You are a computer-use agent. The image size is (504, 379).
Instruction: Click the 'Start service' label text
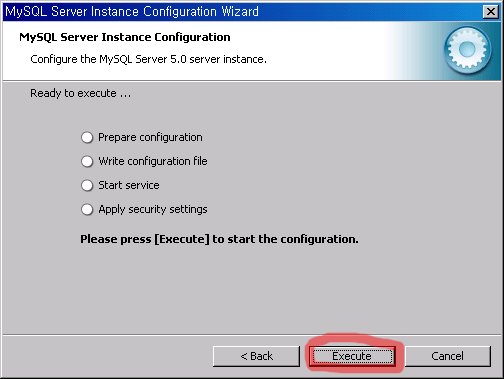(x=129, y=185)
